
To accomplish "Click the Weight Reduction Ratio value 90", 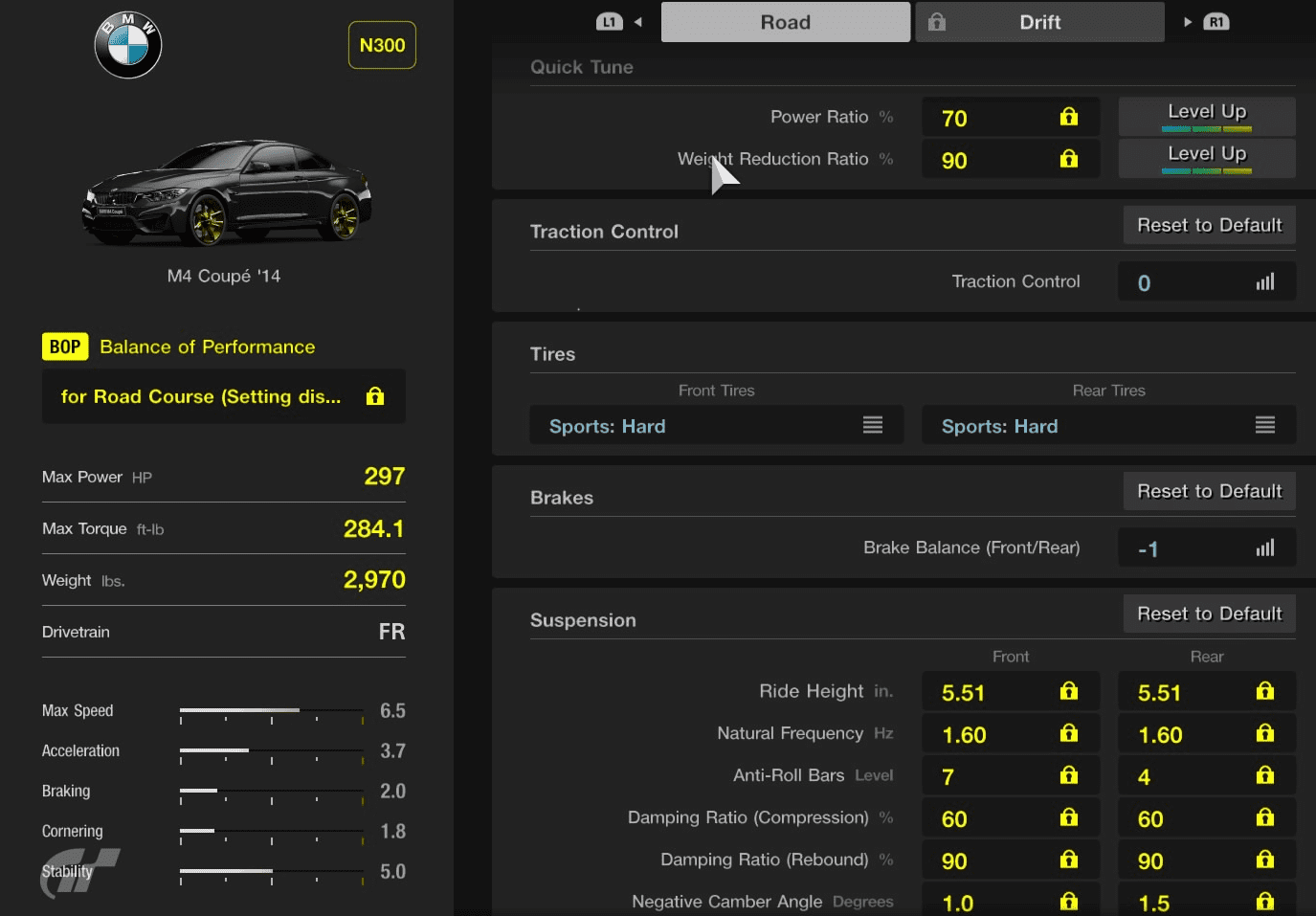I will 954,161.
